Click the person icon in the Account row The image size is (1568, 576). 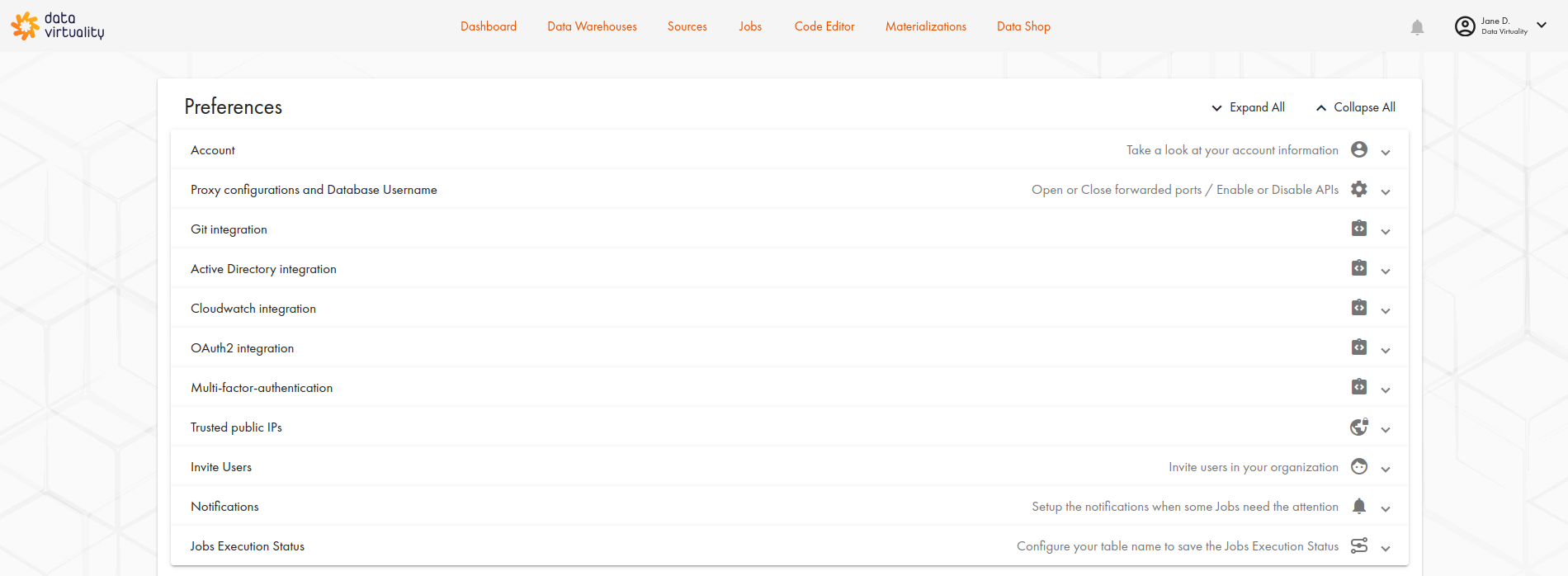click(1359, 149)
